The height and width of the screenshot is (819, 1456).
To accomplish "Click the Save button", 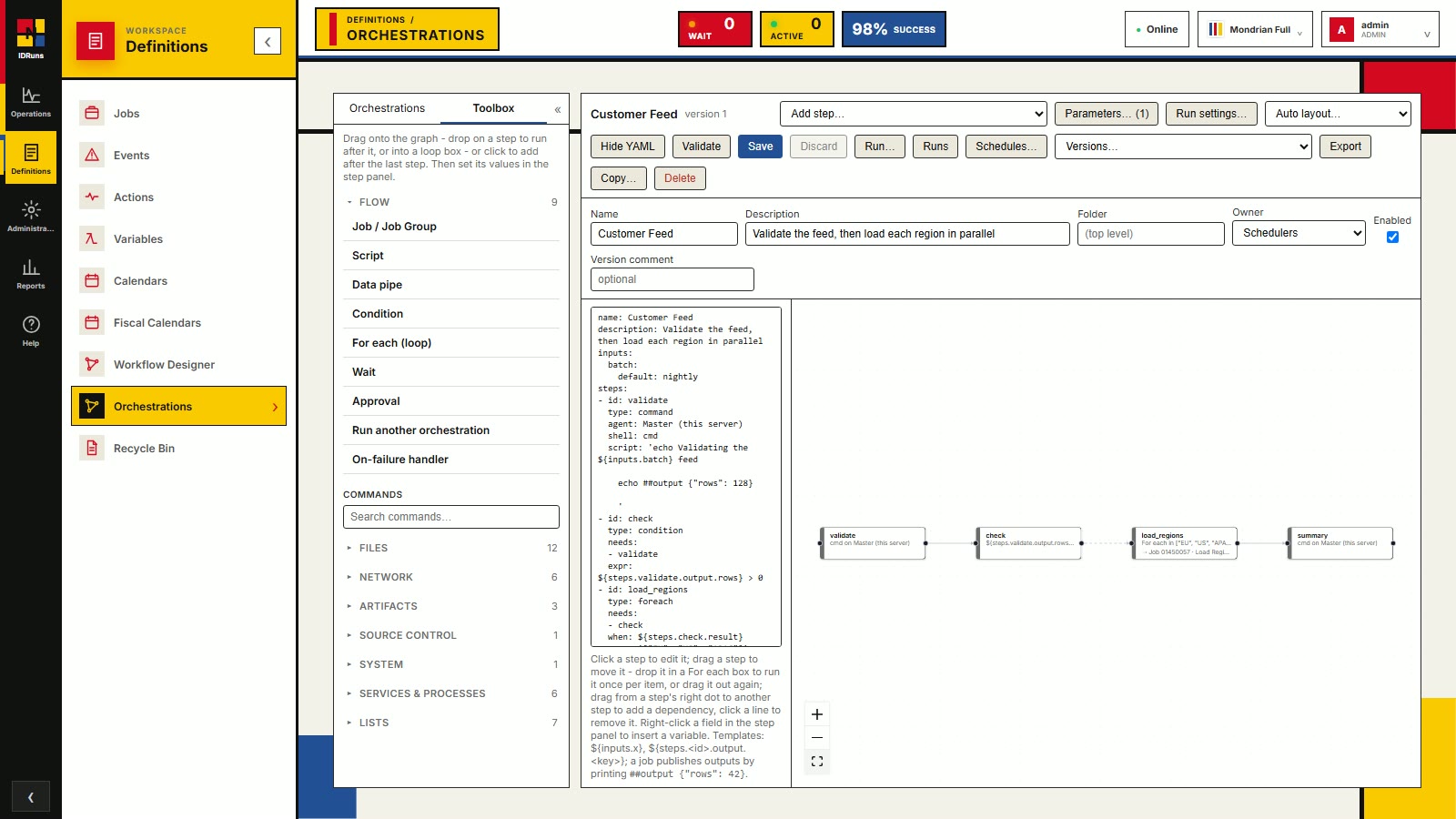I will click(761, 147).
